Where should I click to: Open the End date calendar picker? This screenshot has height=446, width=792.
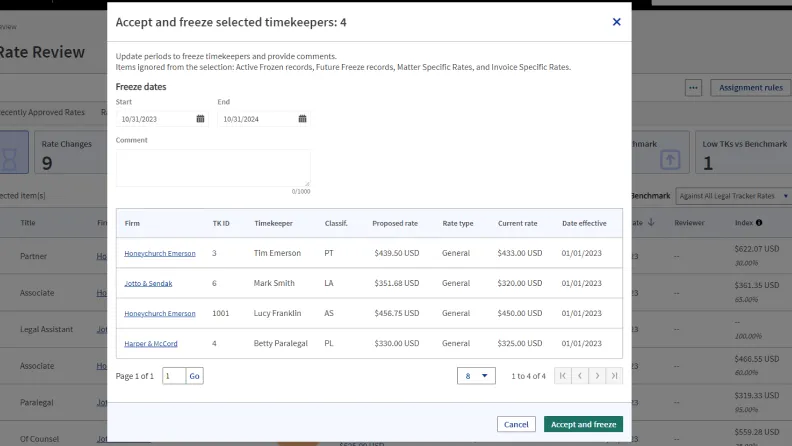302,119
